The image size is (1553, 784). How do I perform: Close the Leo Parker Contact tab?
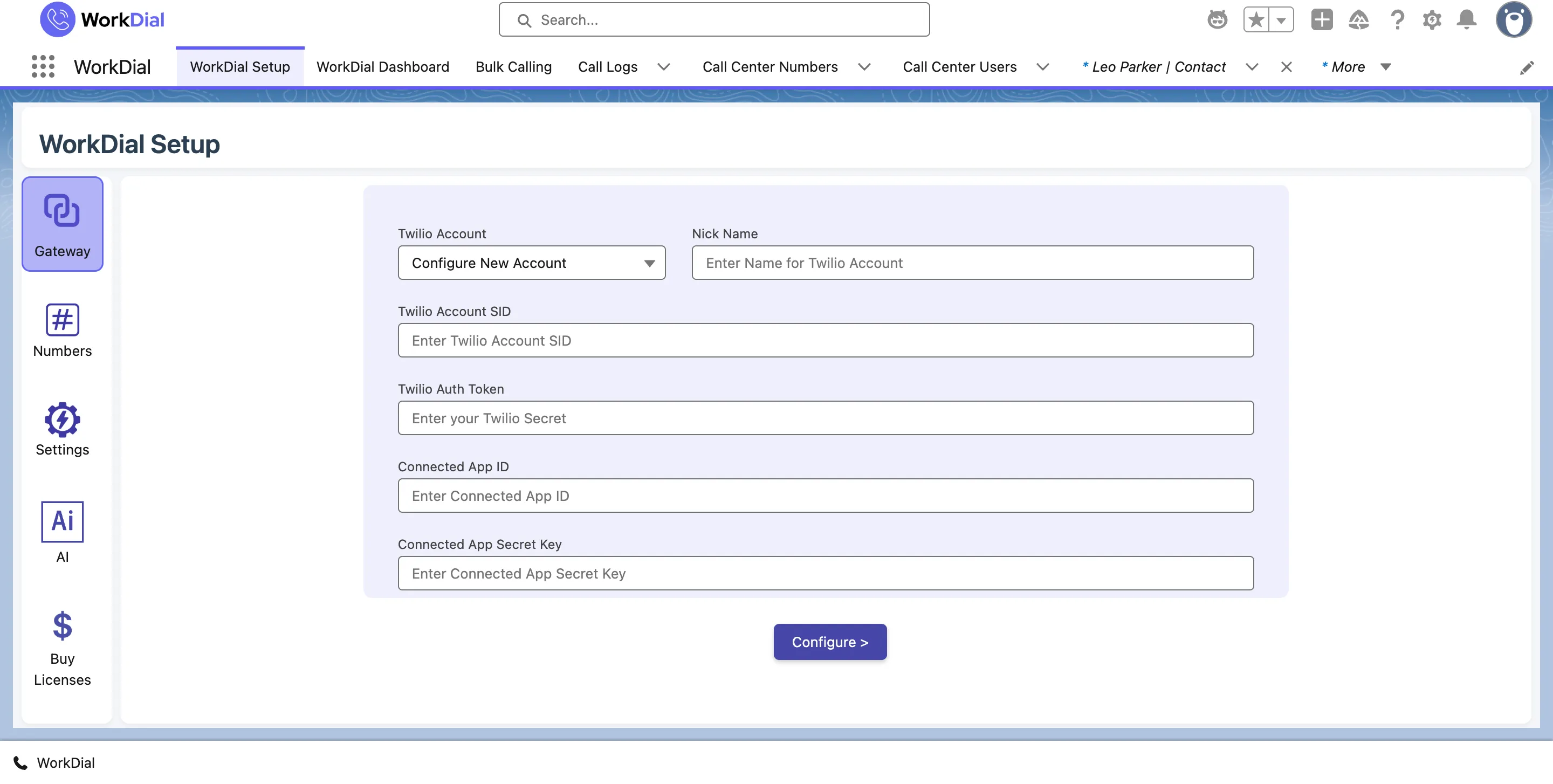[1286, 67]
